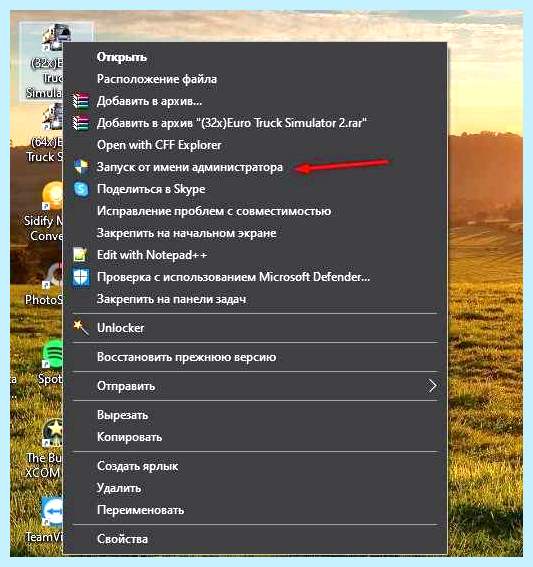This screenshot has height=567, width=533.
Task: Expand the 'Отправить' submenu arrow
Action: click(432, 386)
